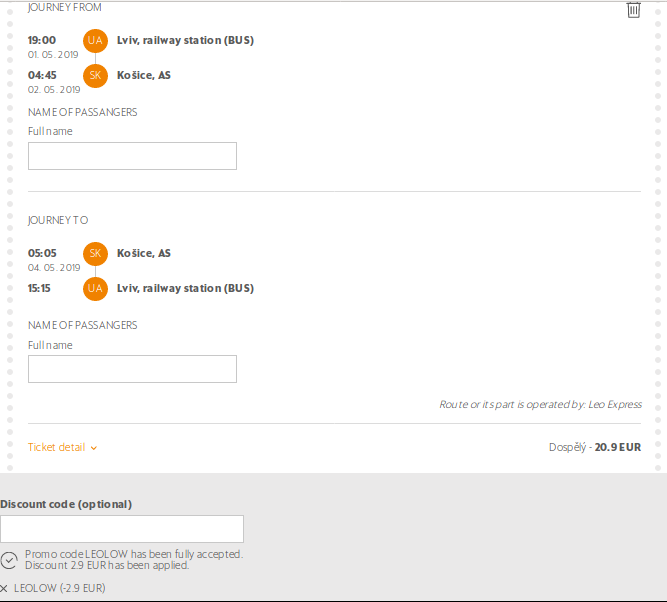Click the Dospělý 20.9 EUR price
Screen dimensions: 667x602
point(594,448)
